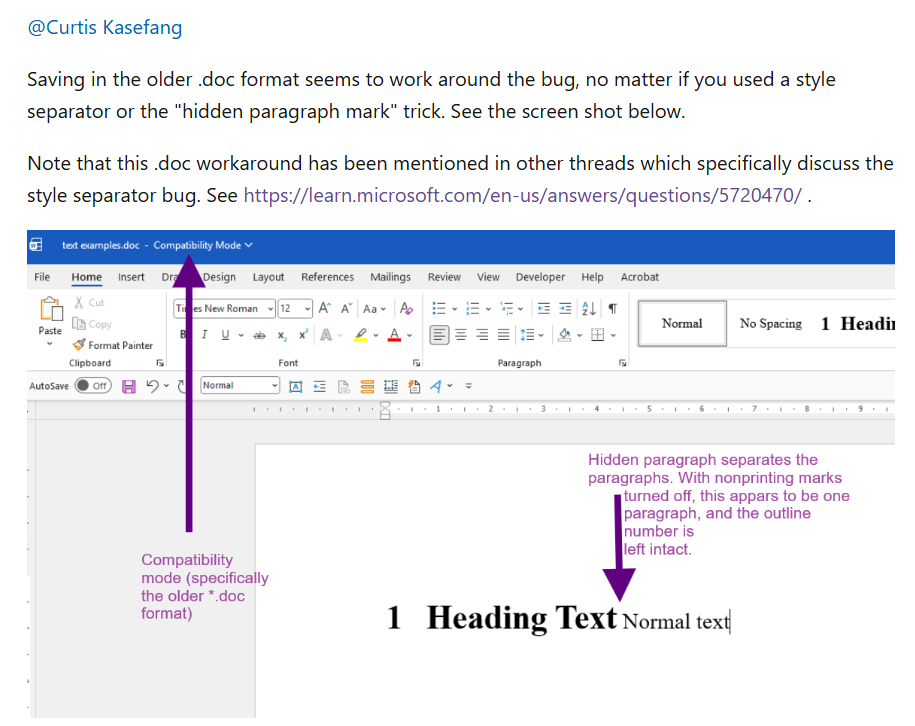
Task: Click the text box icon in Quick Access
Action: pyautogui.click(x=296, y=386)
